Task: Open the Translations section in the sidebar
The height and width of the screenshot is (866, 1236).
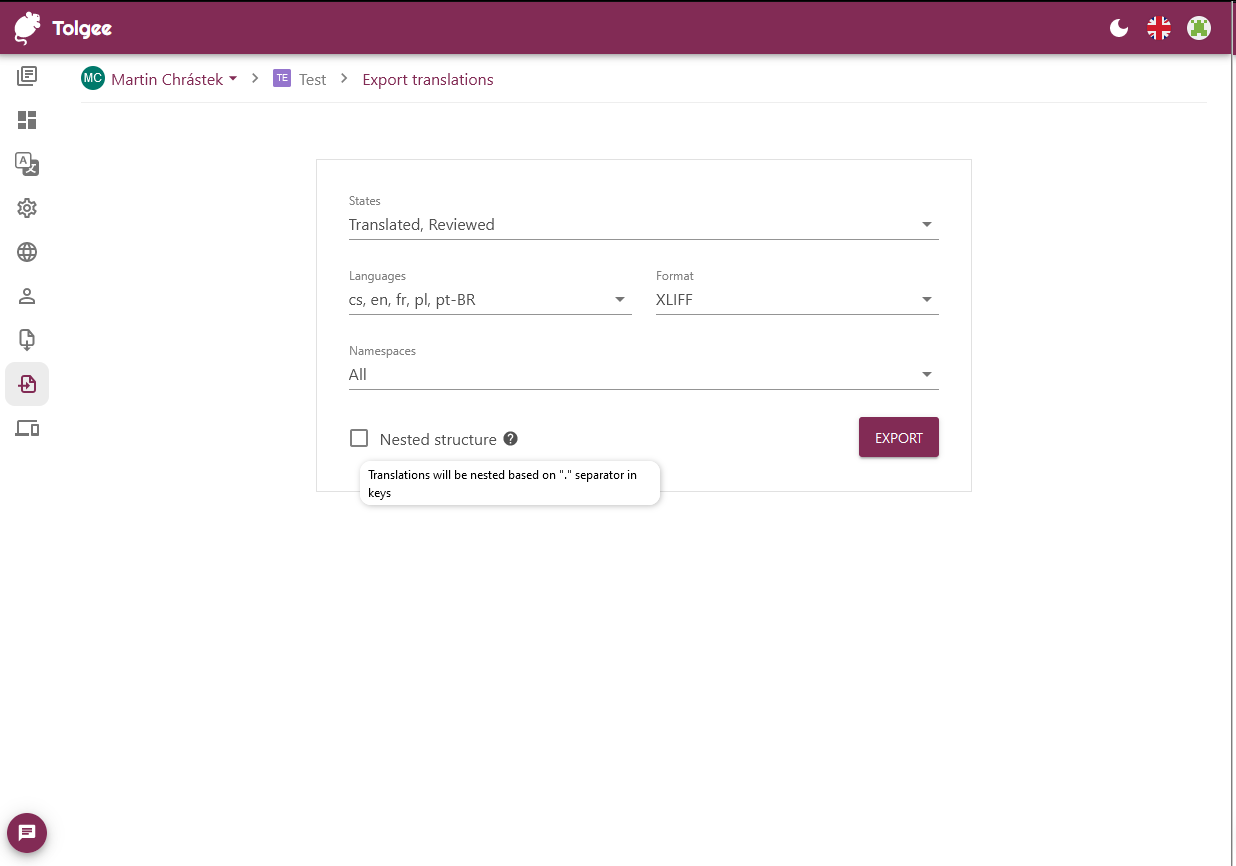Action: tap(27, 165)
